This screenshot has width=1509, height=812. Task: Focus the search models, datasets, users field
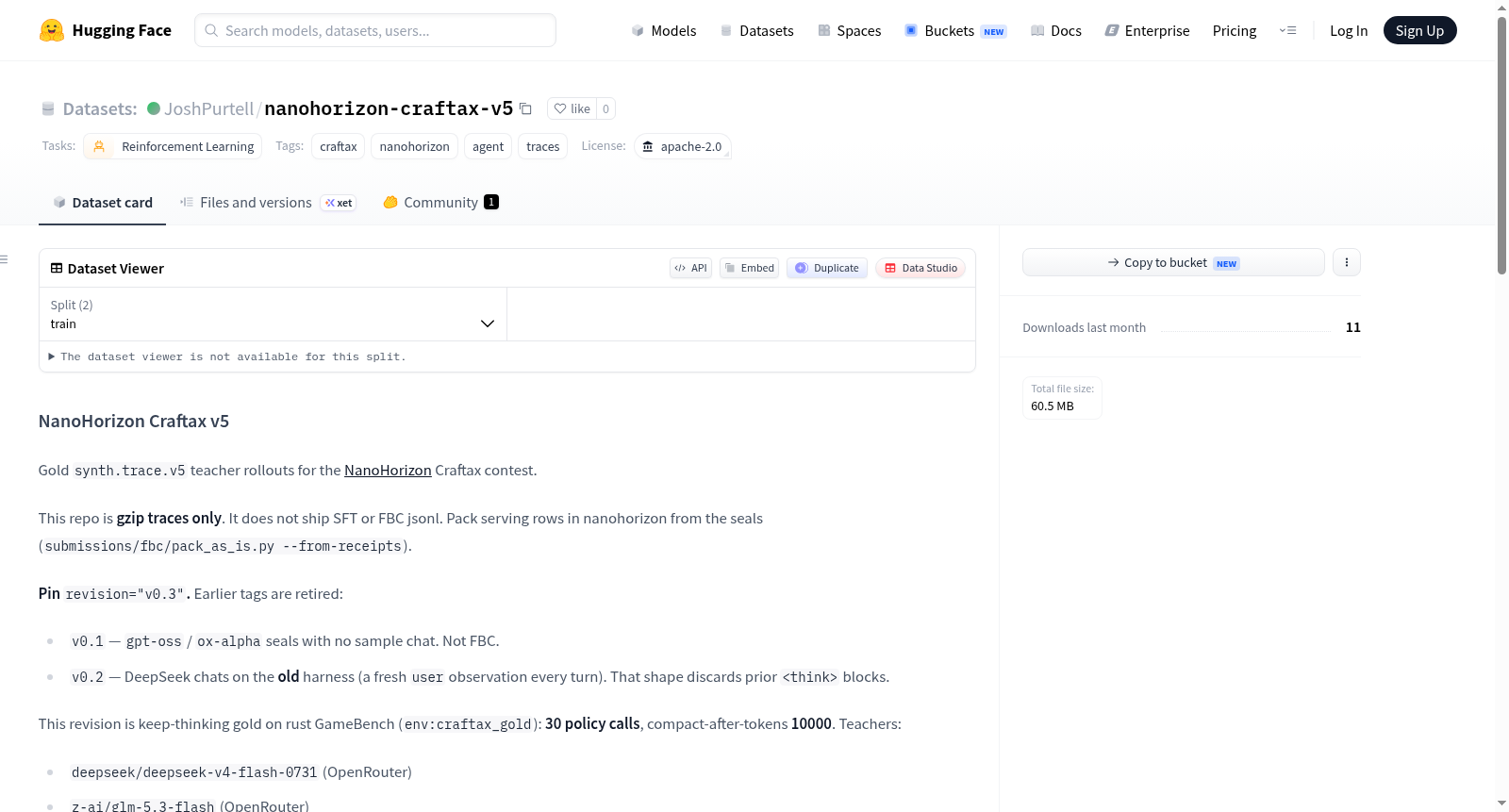(375, 30)
